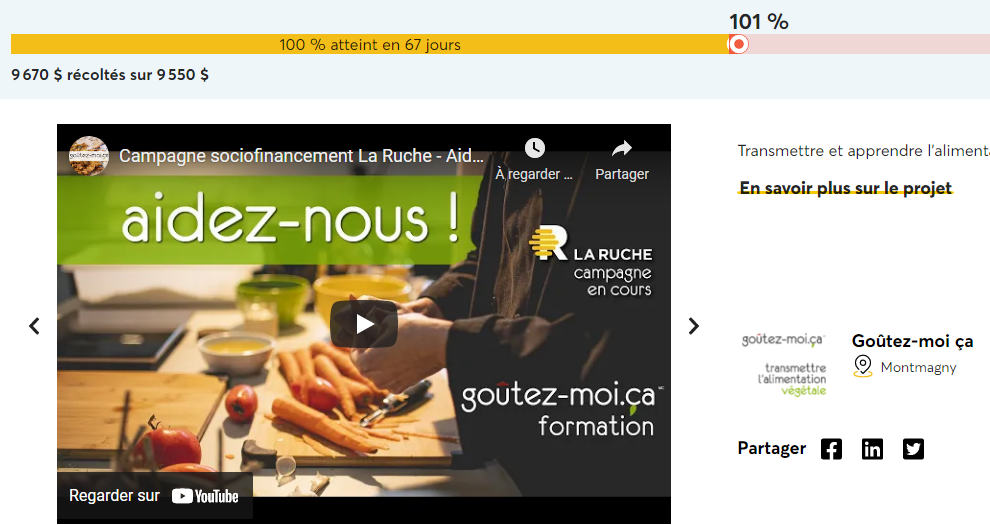The image size is (990, 525).
Task: Click the Goûtez-moi ça organization name
Action: 912,341
